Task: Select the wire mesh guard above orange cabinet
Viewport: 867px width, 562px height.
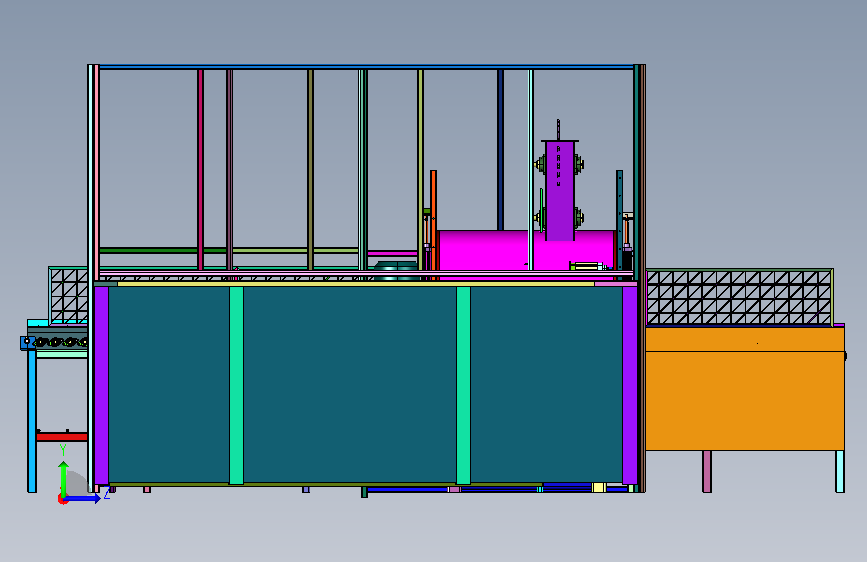Action: click(x=739, y=298)
